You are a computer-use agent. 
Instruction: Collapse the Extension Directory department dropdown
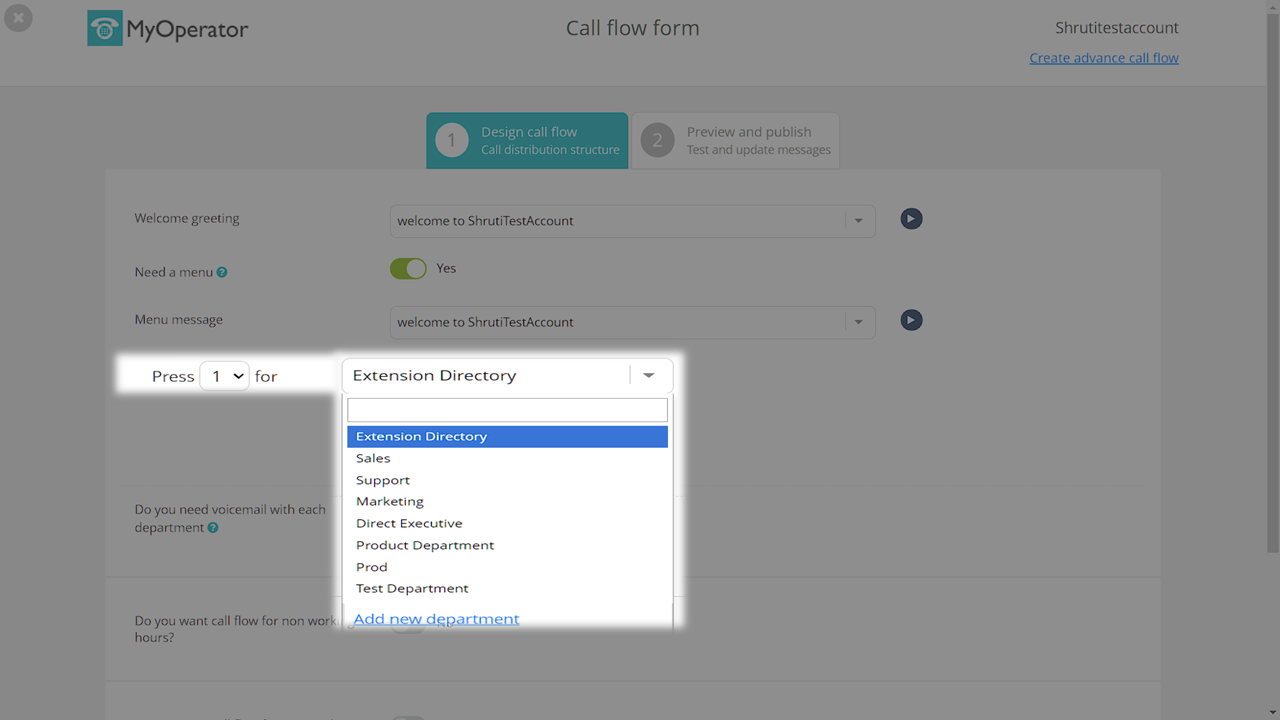(x=648, y=376)
